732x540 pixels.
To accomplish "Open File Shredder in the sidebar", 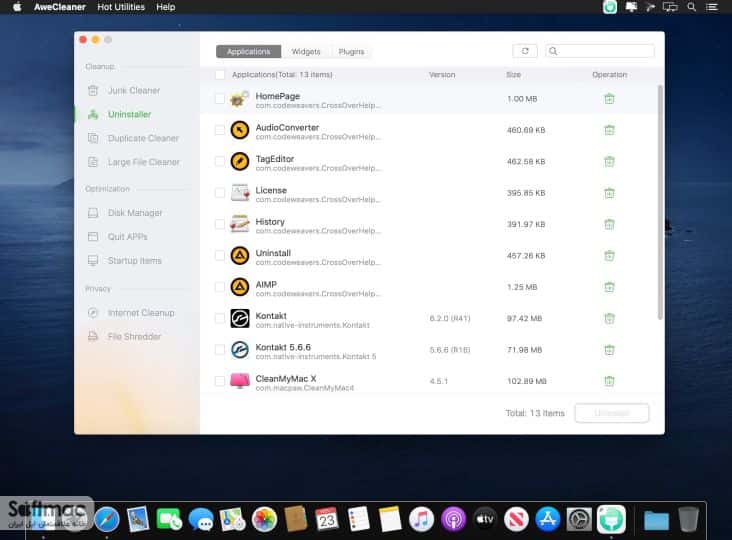I will click(124, 337).
